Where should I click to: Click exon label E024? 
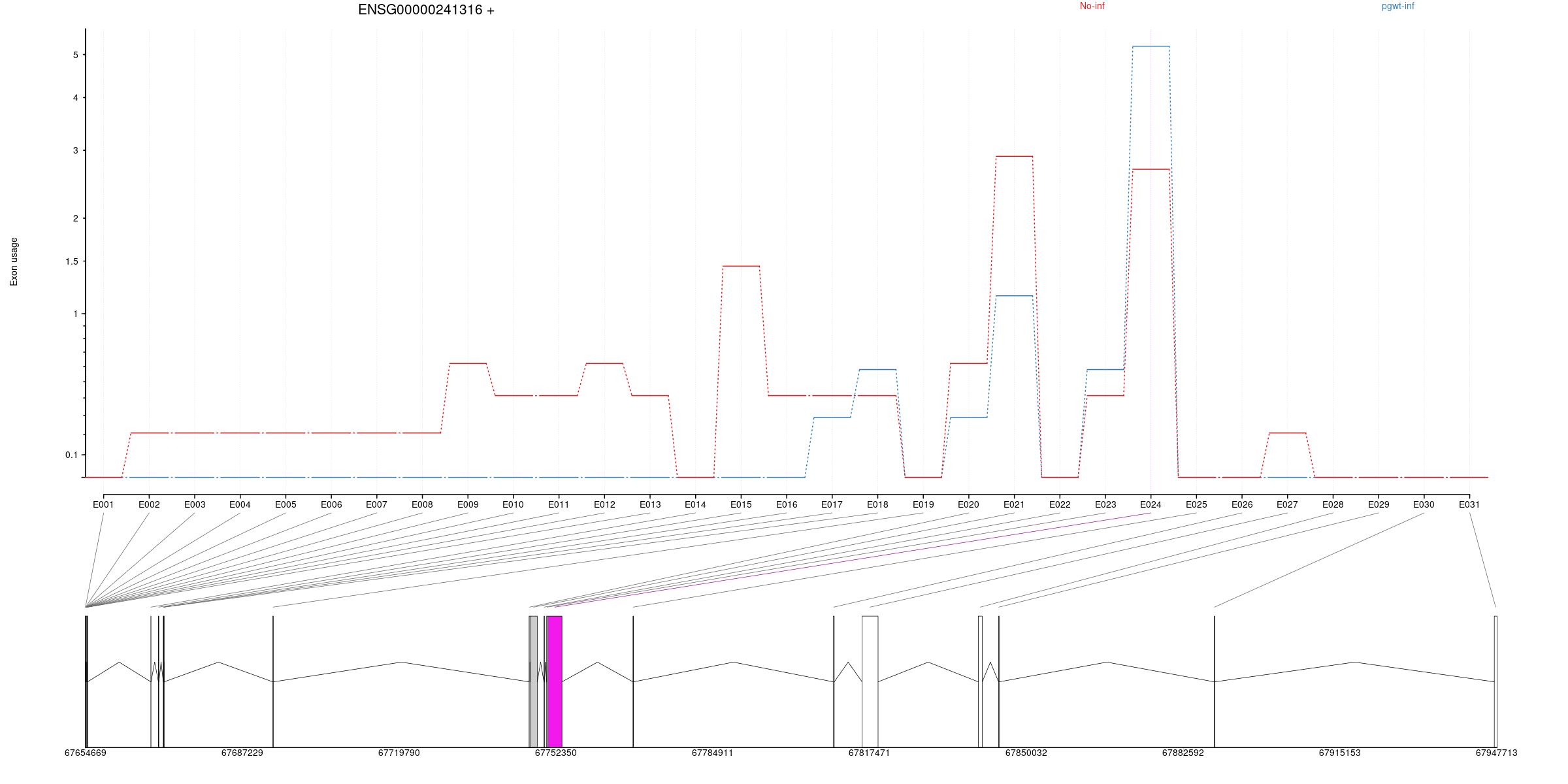pos(1151,504)
